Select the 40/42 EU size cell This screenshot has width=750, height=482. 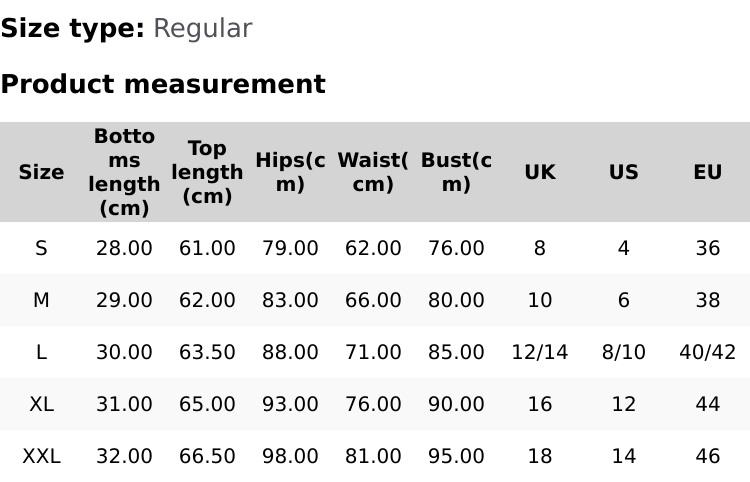point(707,352)
